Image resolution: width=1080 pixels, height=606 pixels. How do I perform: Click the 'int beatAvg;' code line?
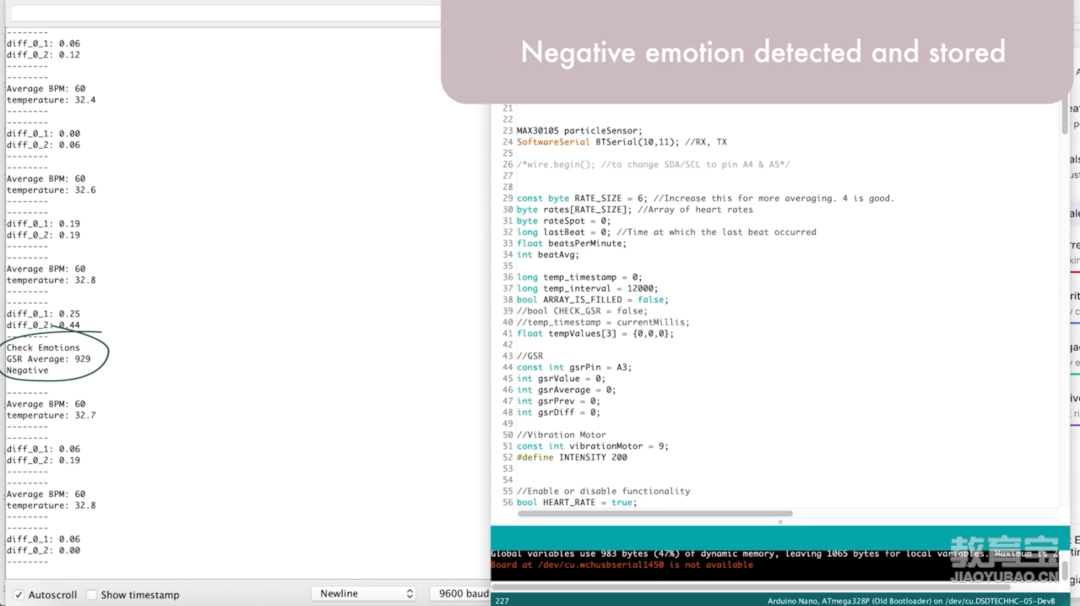tap(548, 255)
